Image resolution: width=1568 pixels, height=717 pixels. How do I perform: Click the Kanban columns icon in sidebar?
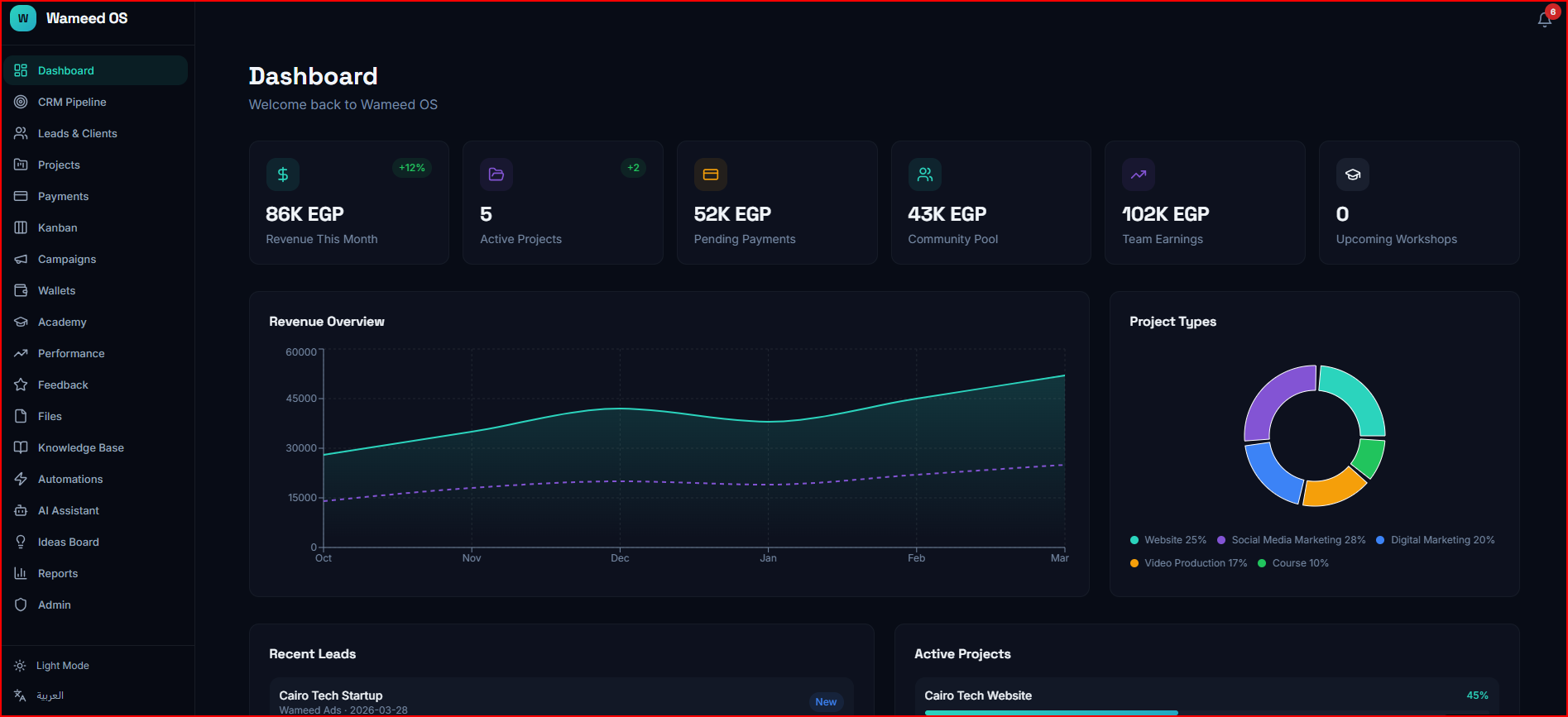pyautogui.click(x=21, y=227)
